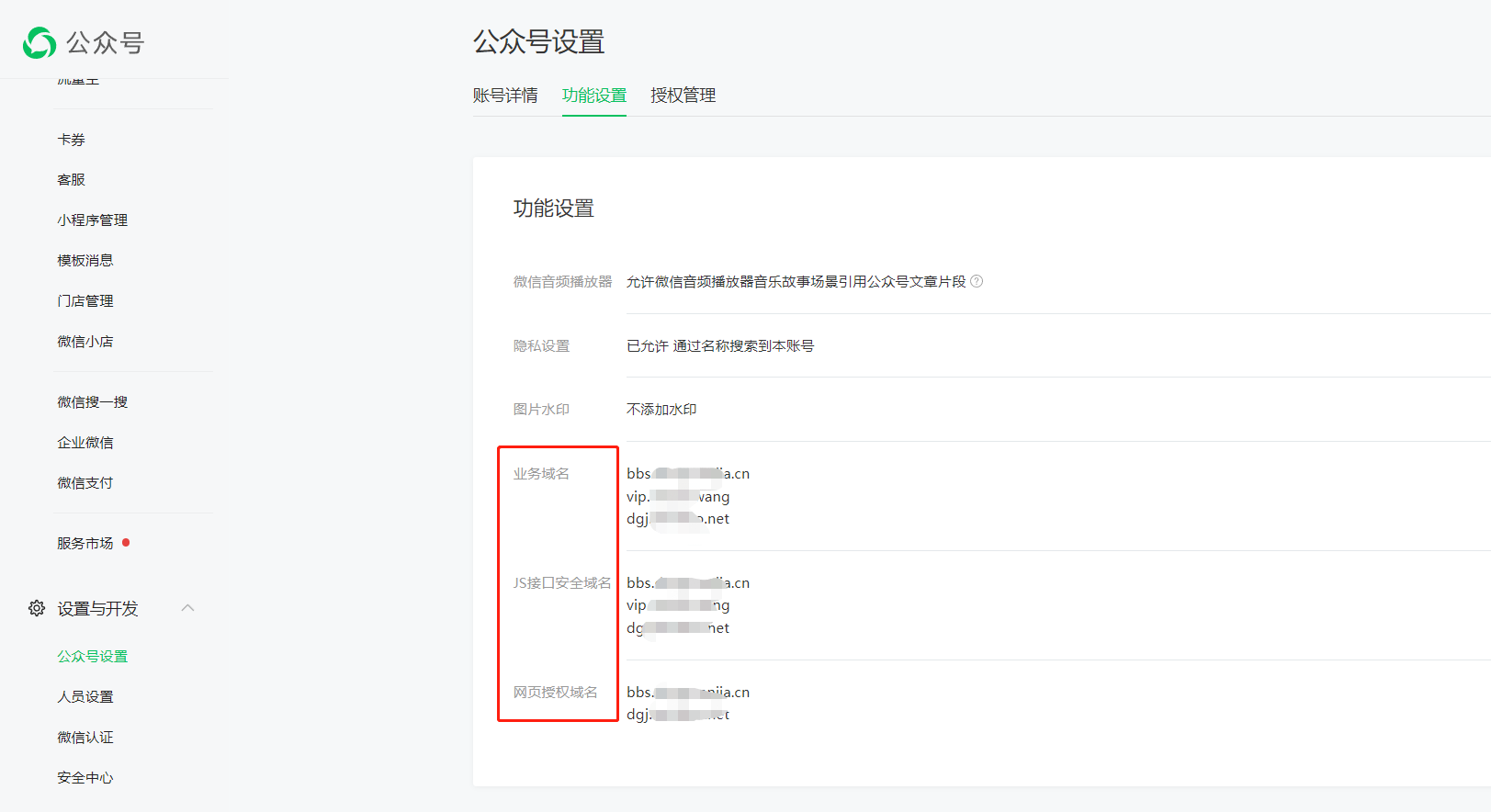The height and width of the screenshot is (812, 1491).
Task: Open 卡券 in the sidebar
Action: [72, 140]
